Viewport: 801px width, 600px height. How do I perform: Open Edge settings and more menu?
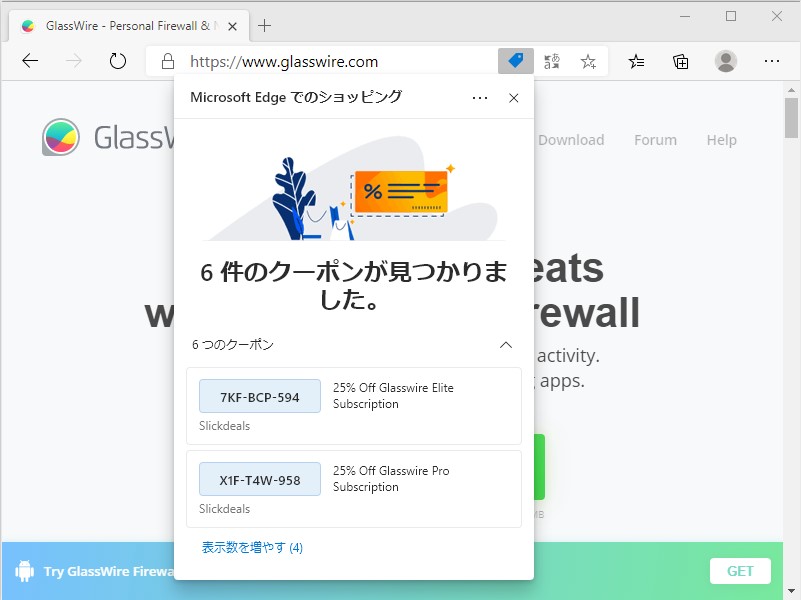[x=772, y=61]
